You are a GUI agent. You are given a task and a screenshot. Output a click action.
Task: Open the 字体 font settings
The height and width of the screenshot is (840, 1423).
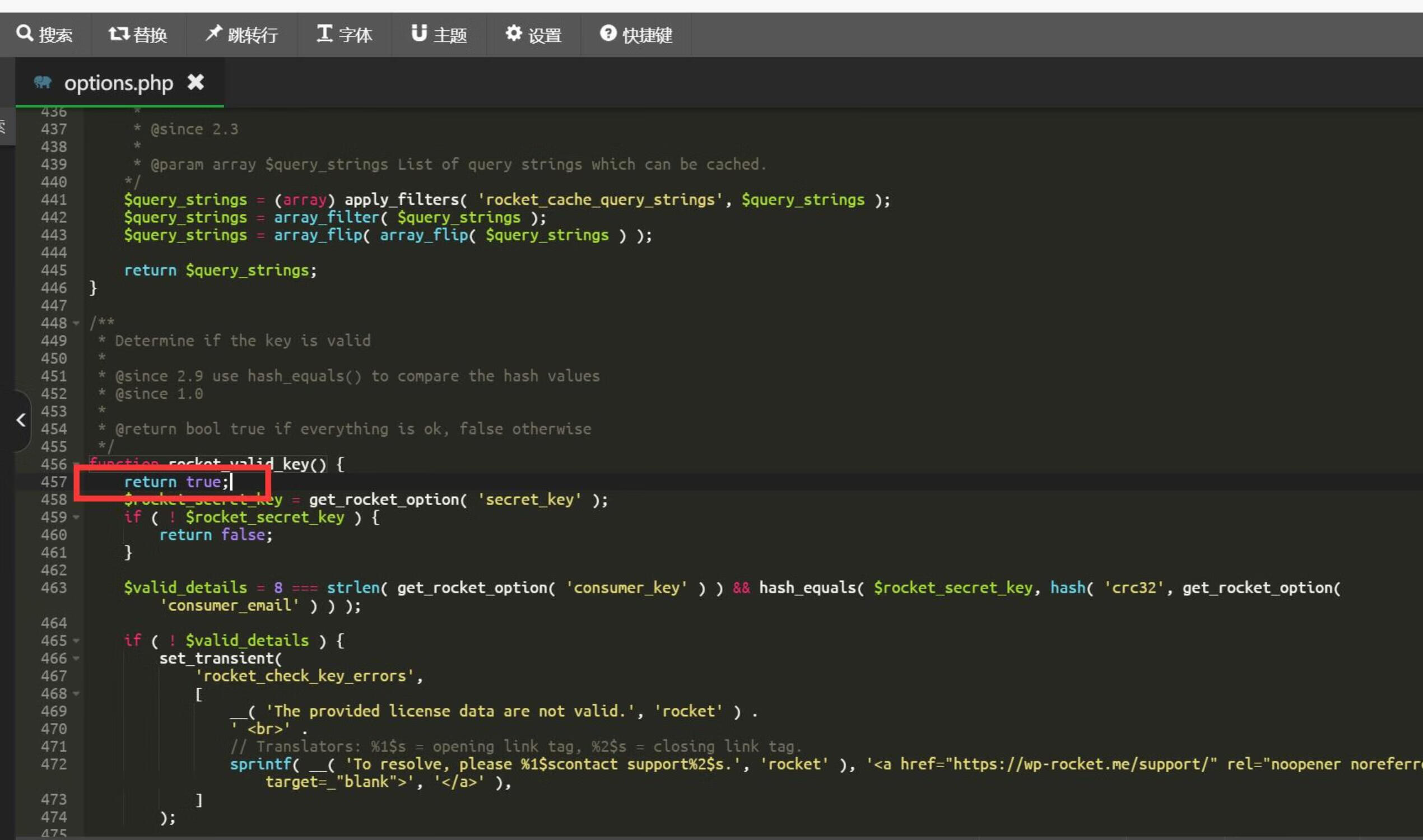click(345, 35)
